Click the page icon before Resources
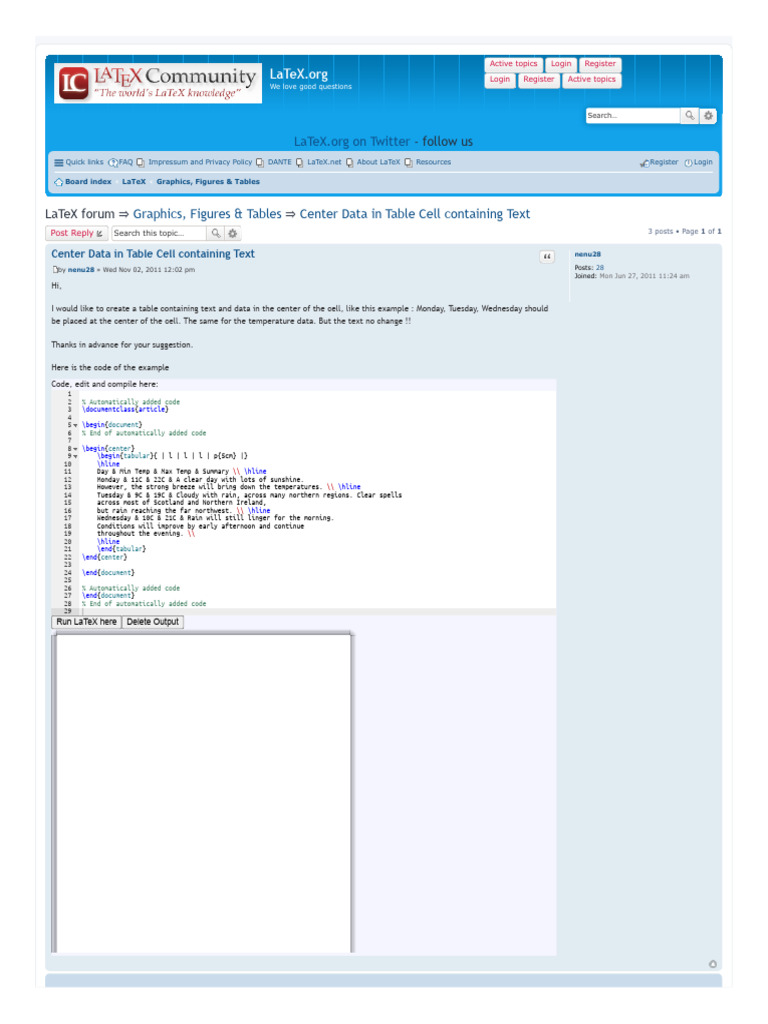The width and height of the screenshot is (768, 1024). tap(408, 163)
